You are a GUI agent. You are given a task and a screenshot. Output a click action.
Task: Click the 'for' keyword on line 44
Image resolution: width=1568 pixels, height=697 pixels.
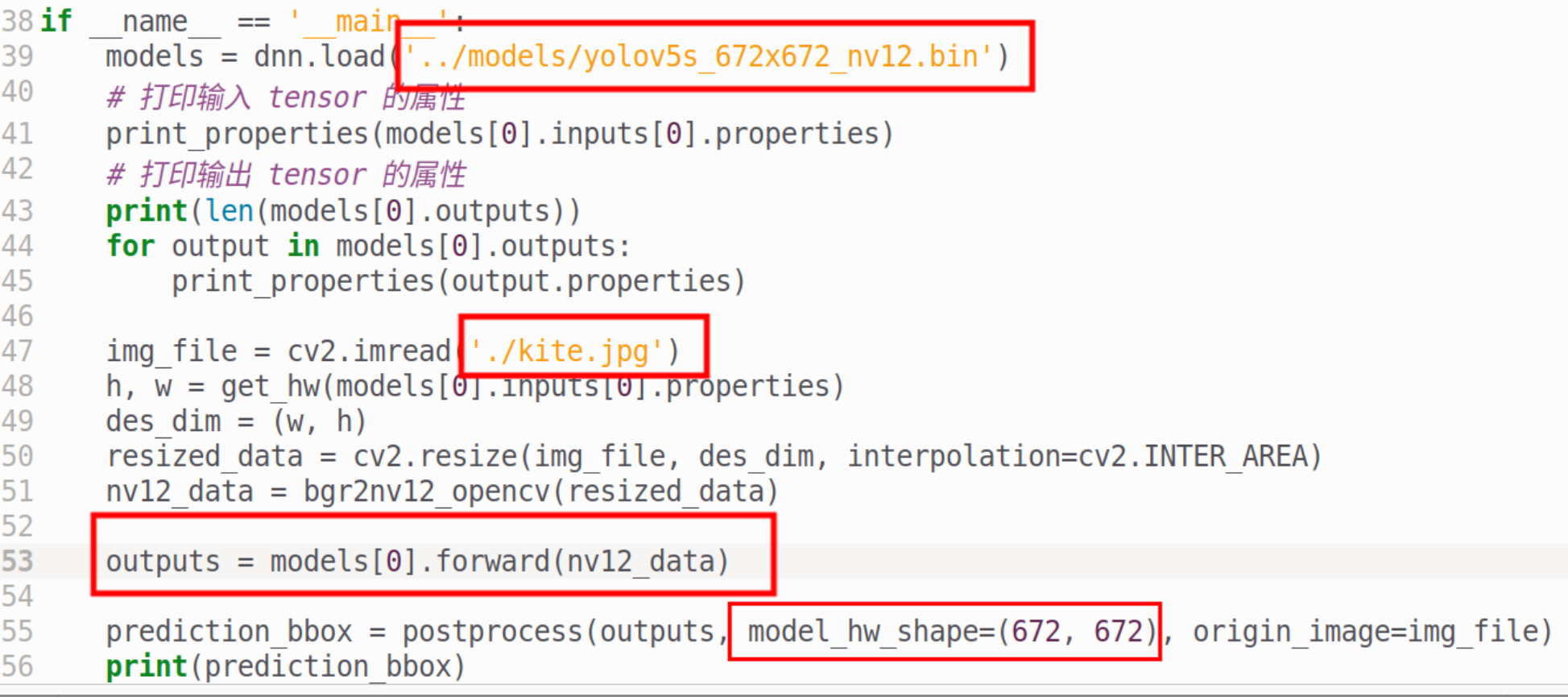point(130,246)
